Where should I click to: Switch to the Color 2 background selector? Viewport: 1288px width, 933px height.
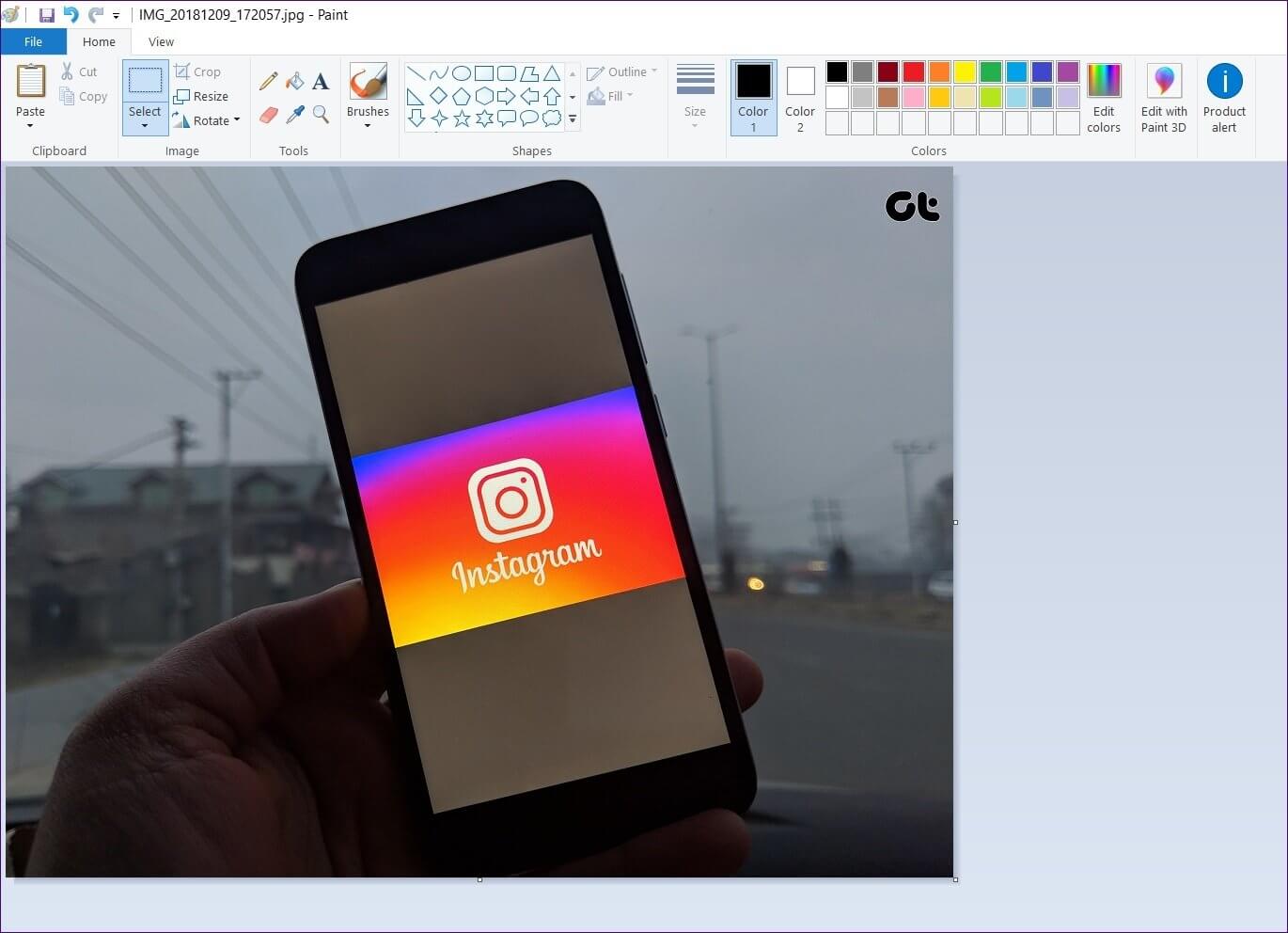(x=800, y=98)
